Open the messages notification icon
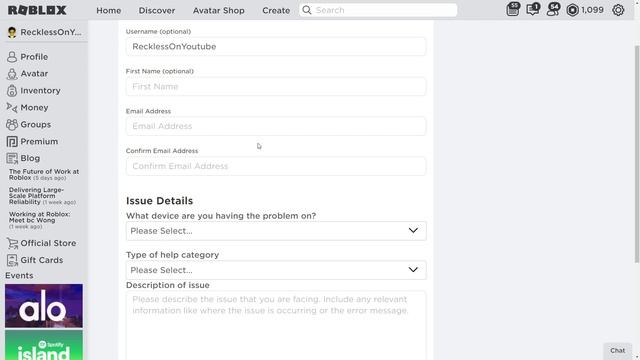The height and width of the screenshot is (360, 640). [x=533, y=9]
